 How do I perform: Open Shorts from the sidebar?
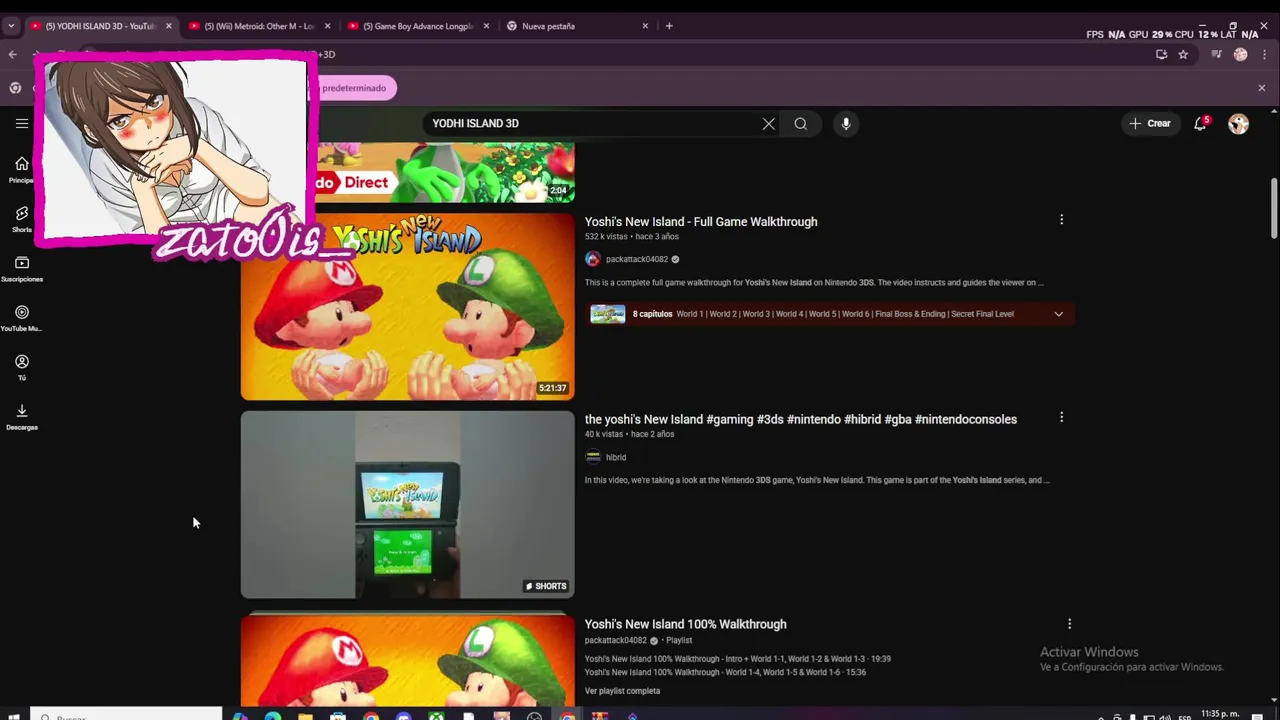(x=21, y=219)
